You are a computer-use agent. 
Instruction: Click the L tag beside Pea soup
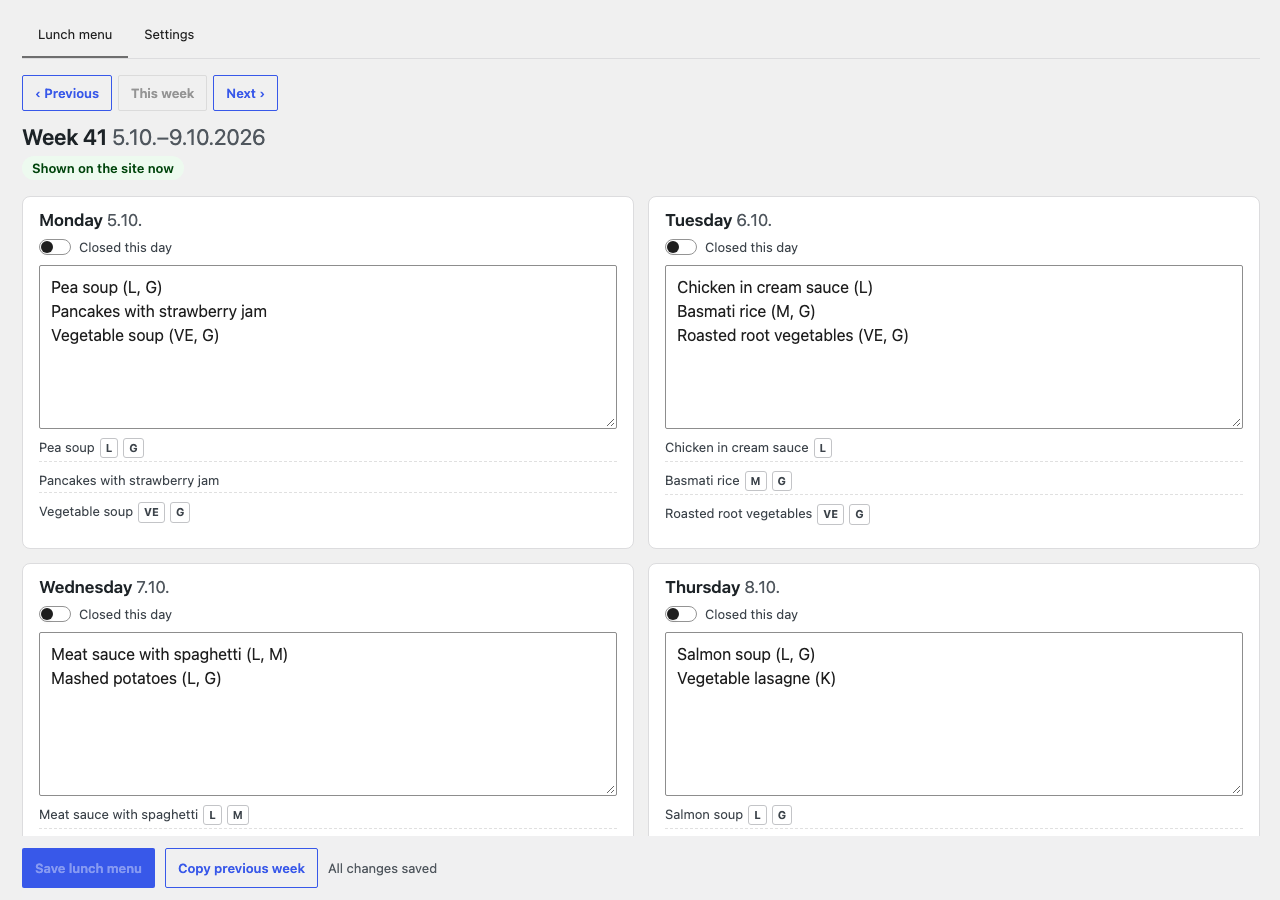[109, 448]
